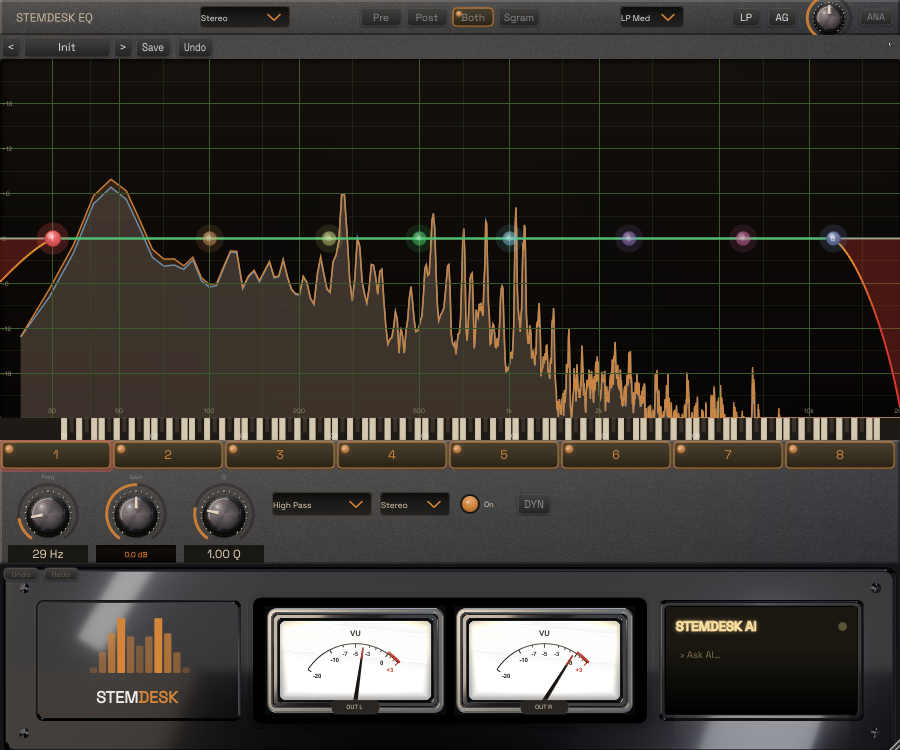The width and height of the screenshot is (900, 750).
Task: Open the top Stereo channel mode dropdown
Action: pos(244,18)
